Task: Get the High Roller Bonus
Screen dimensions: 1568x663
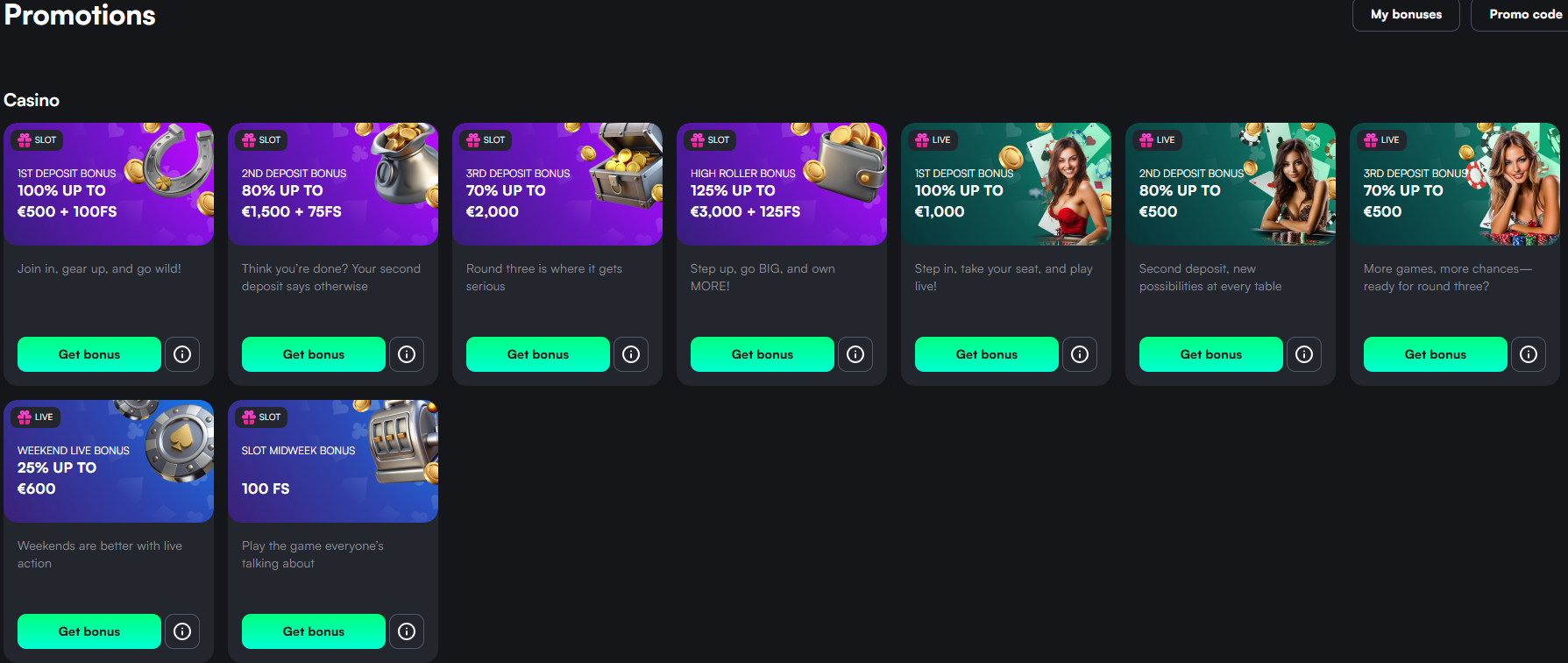Action: [763, 354]
